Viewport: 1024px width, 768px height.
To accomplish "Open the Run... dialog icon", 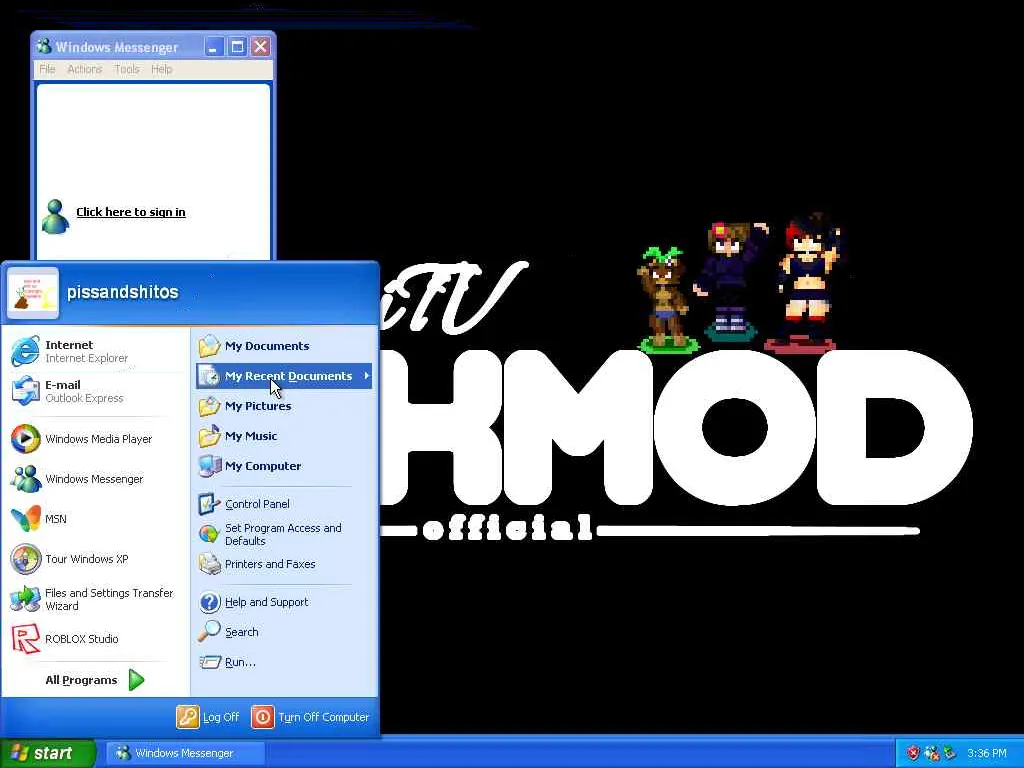I will click(x=210, y=662).
